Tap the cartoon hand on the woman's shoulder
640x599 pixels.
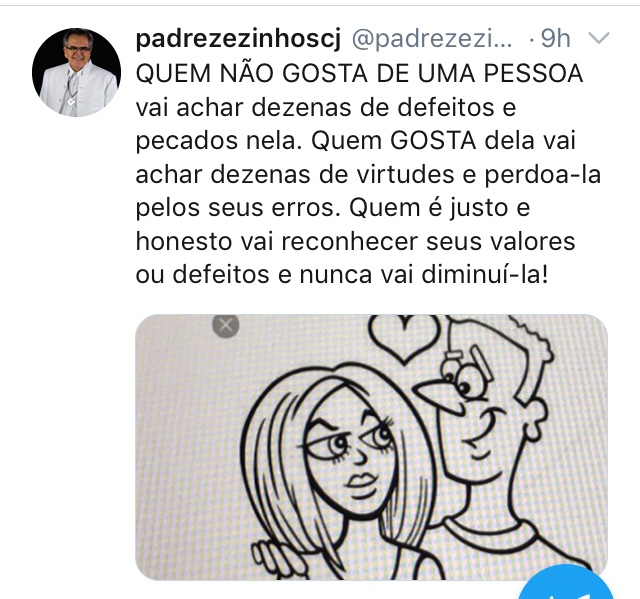[x=269, y=554]
